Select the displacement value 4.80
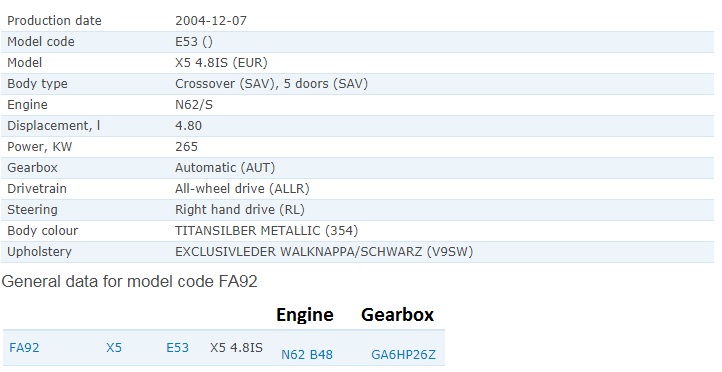722x372 pixels. coord(188,126)
